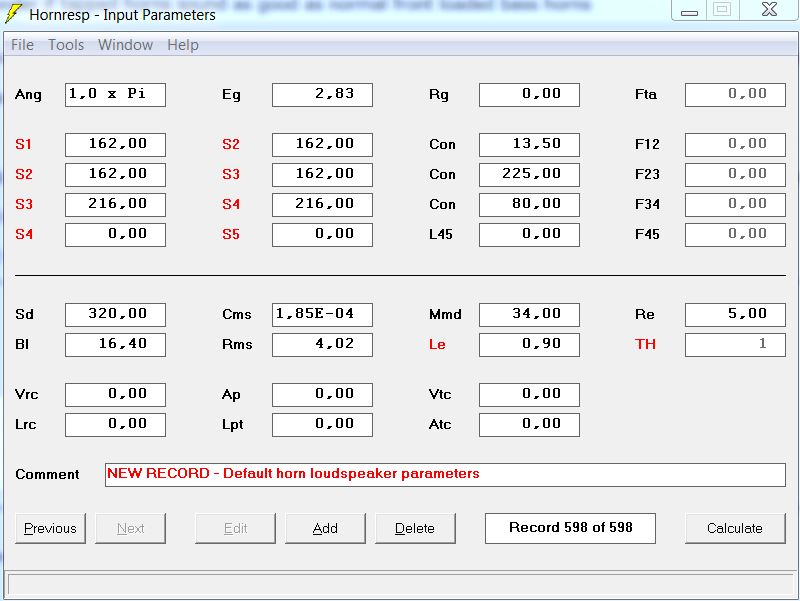The width and height of the screenshot is (800, 601).
Task: Select the L45 input field
Action: pos(529,235)
